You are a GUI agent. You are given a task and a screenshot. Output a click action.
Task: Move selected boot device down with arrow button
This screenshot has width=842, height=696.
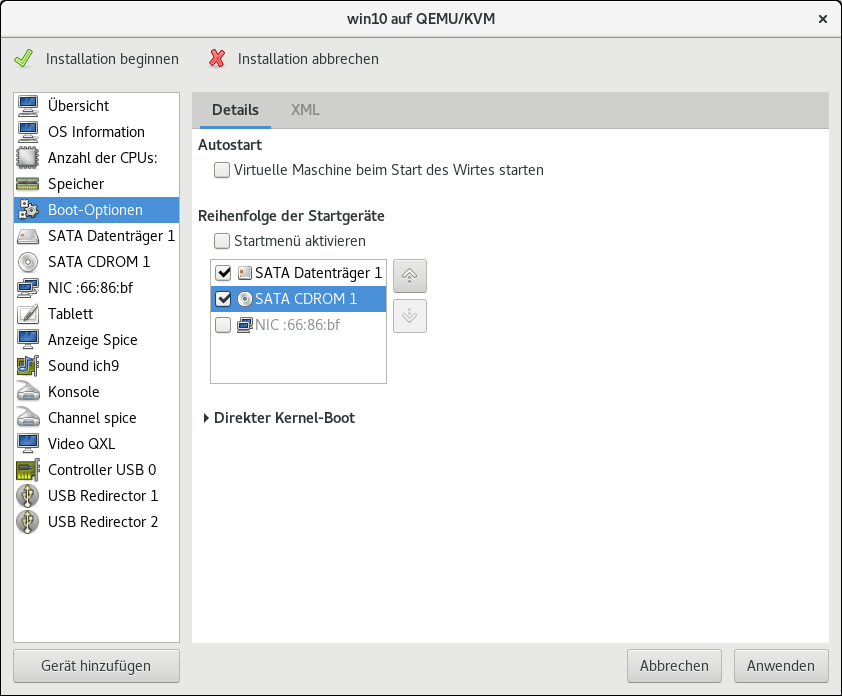coord(410,316)
